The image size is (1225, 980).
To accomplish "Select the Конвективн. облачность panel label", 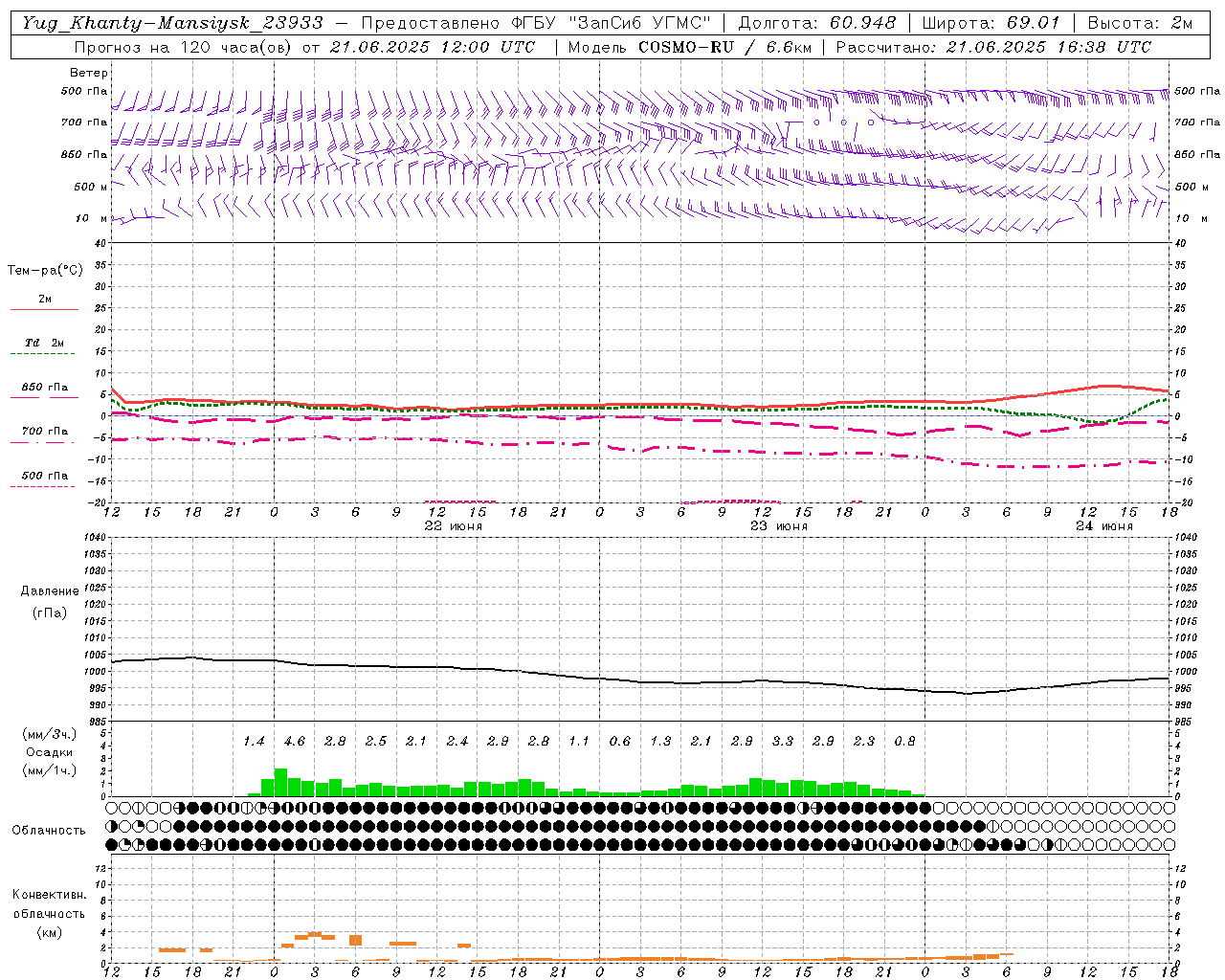I will (x=49, y=904).
